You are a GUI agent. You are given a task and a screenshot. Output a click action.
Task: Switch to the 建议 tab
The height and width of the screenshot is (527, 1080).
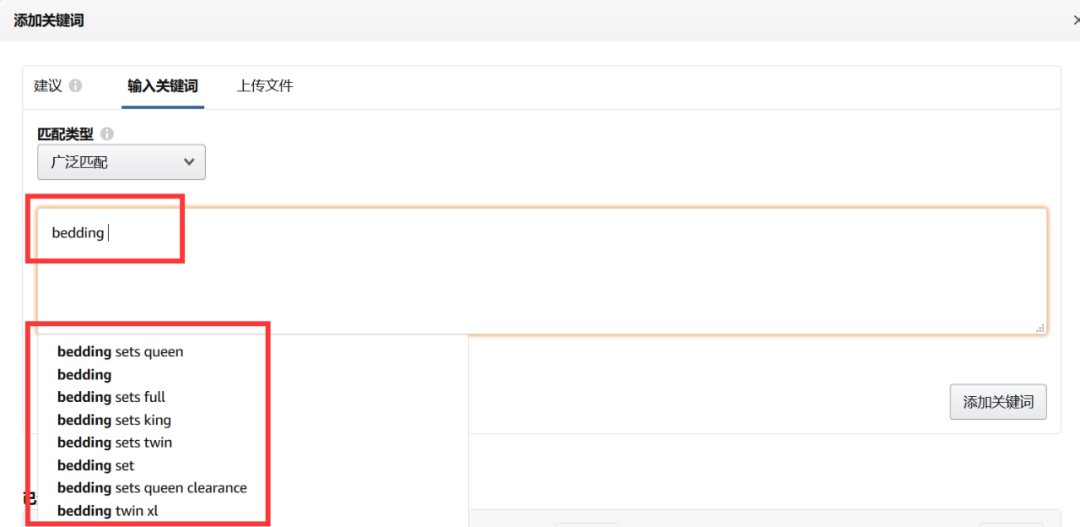pyautogui.click(x=48, y=86)
